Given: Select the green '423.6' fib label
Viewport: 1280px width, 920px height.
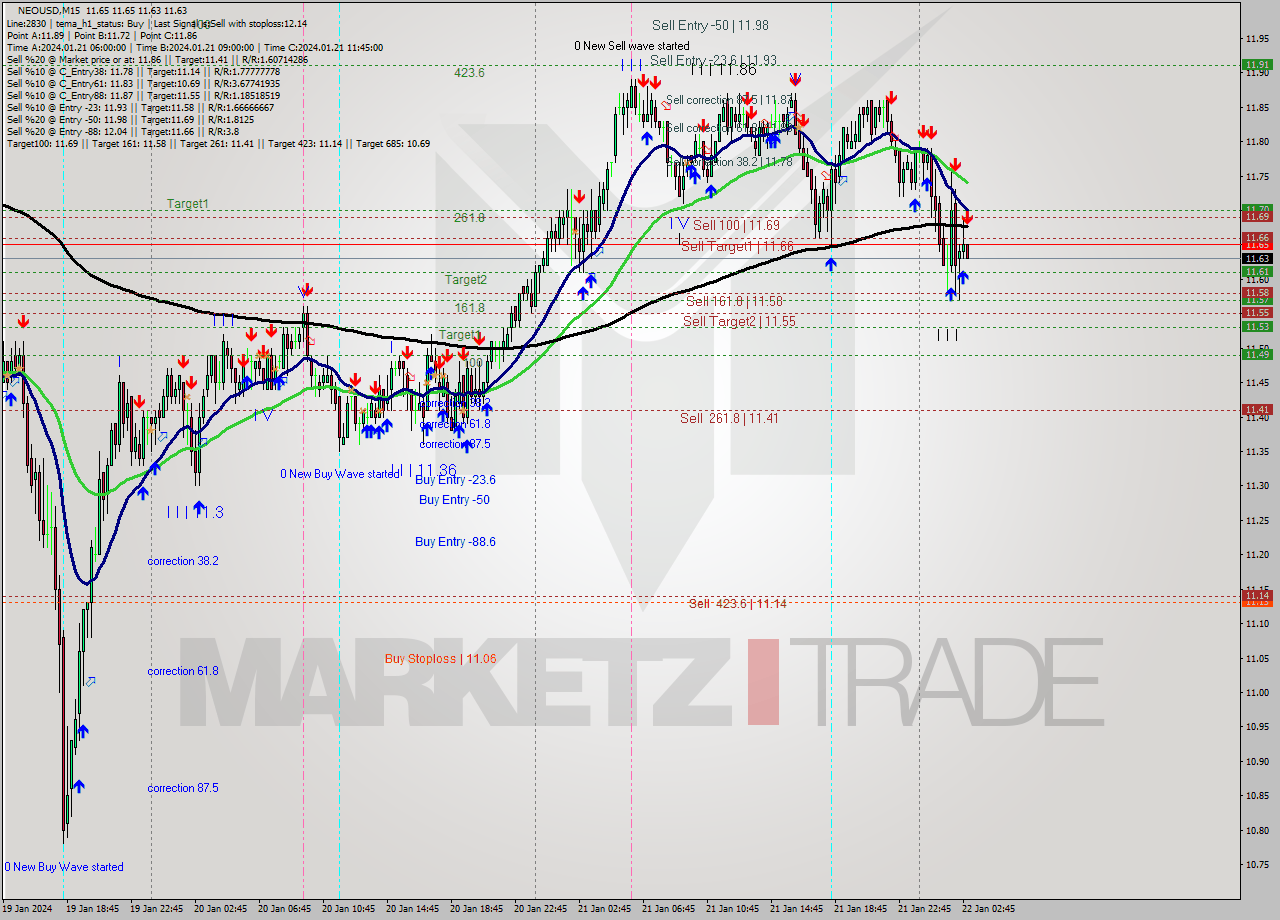Looking at the screenshot, I should 469,73.
